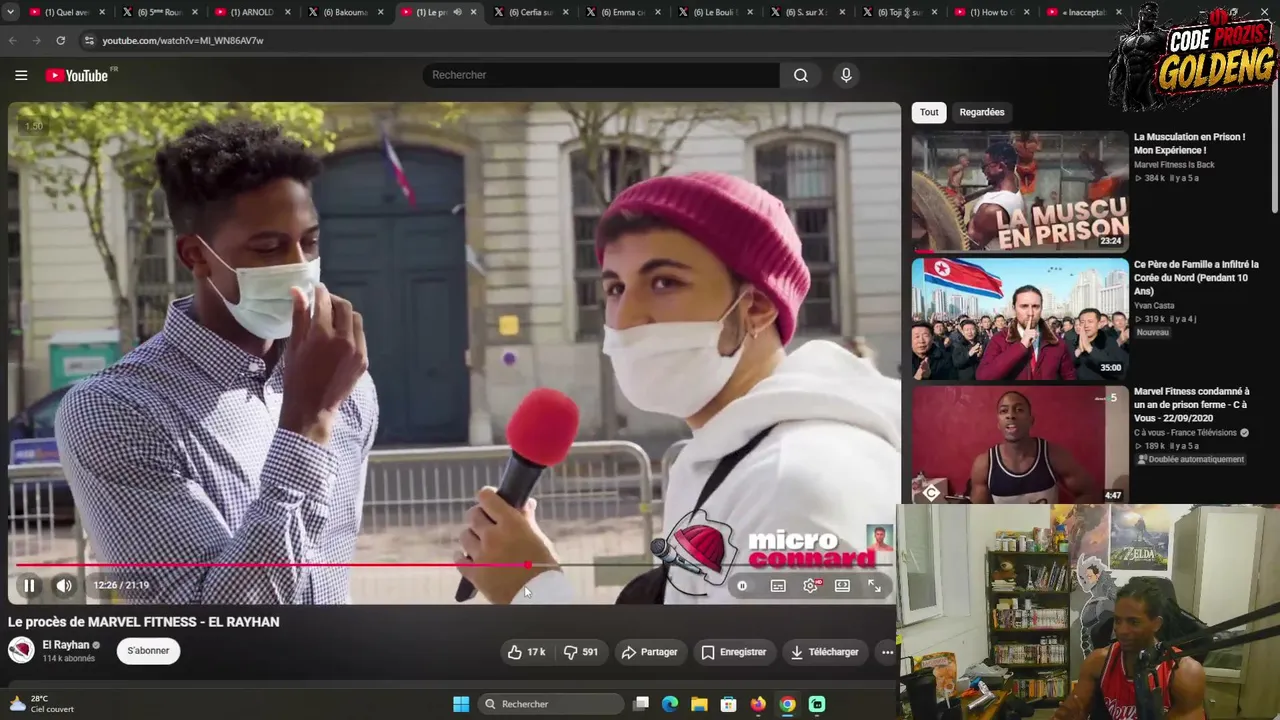This screenshot has height=720, width=1280.
Task: Mute the tab via its speaker icon
Action: pos(457,12)
